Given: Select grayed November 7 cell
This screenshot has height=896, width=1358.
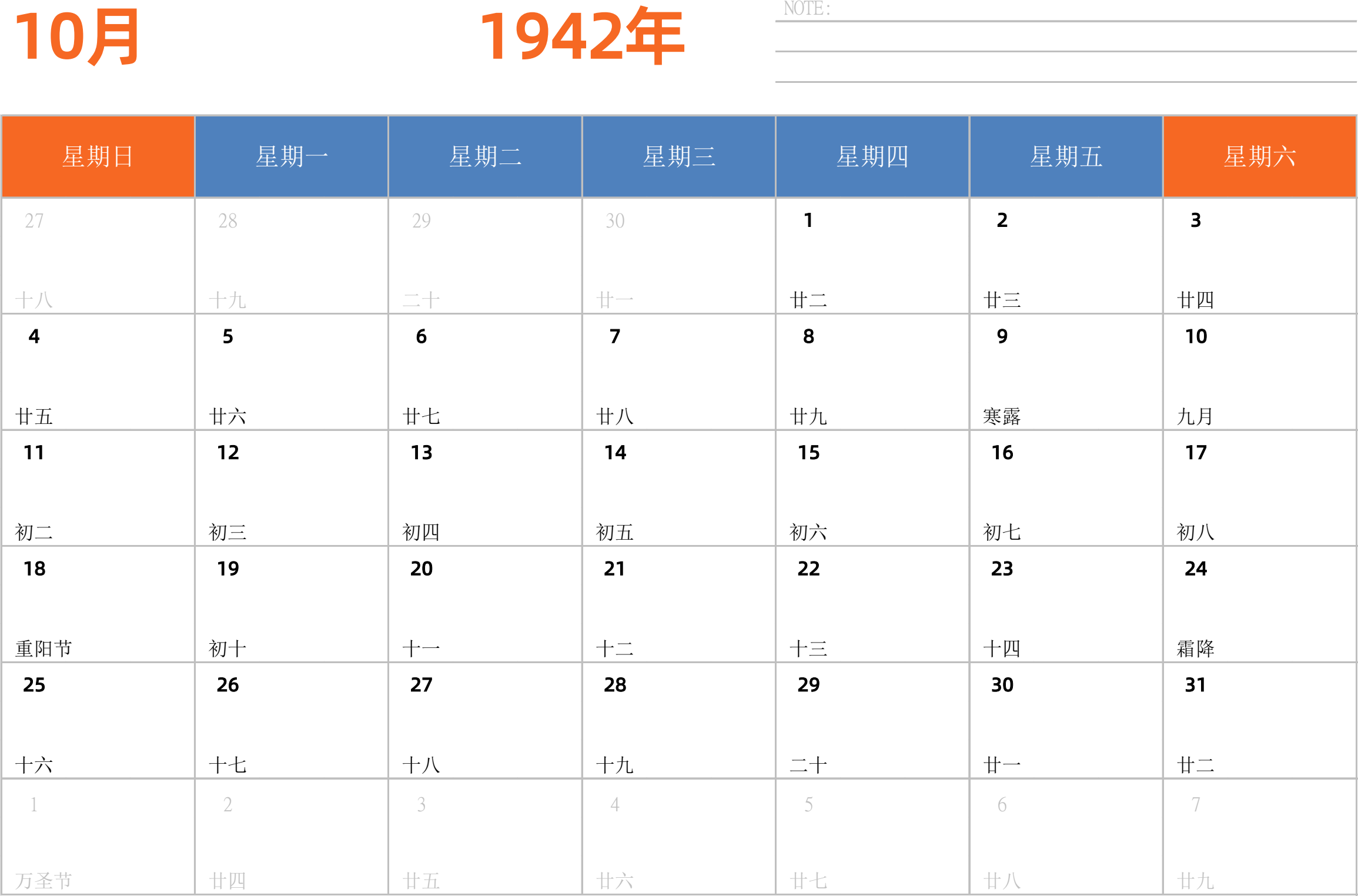Looking at the screenshot, I should pyautogui.click(x=1259, y=837).
